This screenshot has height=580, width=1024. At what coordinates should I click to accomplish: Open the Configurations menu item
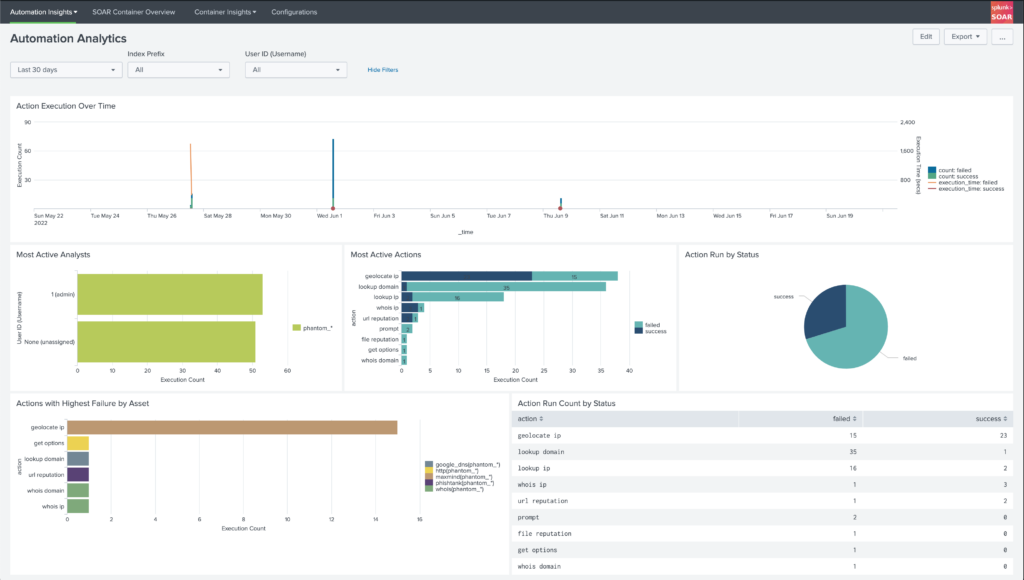(x=293, y=11)
